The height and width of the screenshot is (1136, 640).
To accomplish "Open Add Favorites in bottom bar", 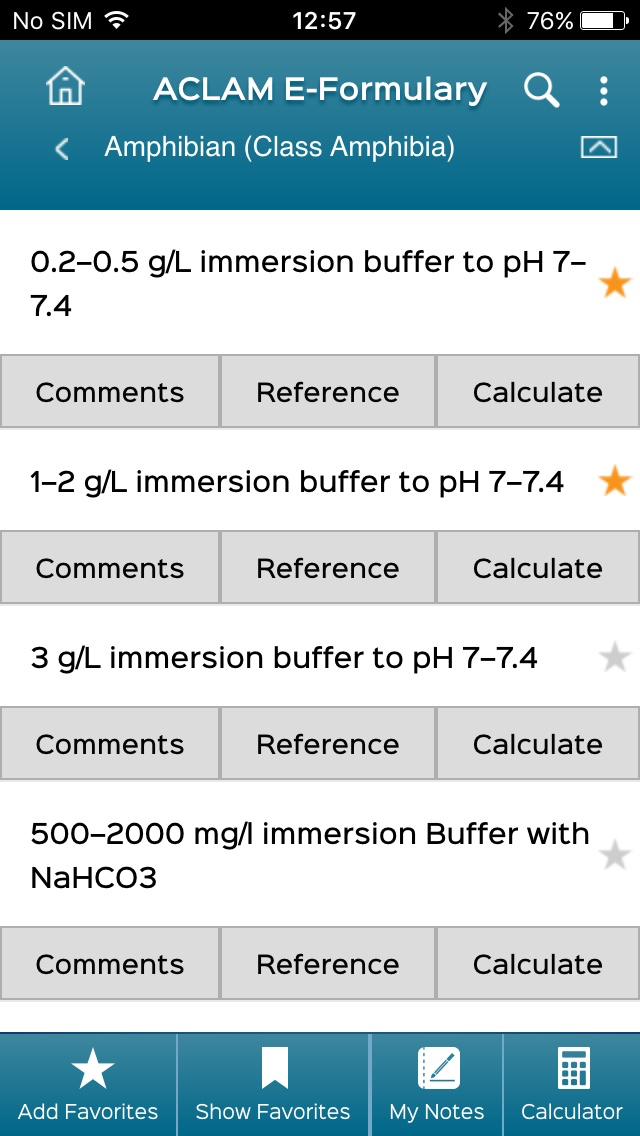I will [88, 1086].
